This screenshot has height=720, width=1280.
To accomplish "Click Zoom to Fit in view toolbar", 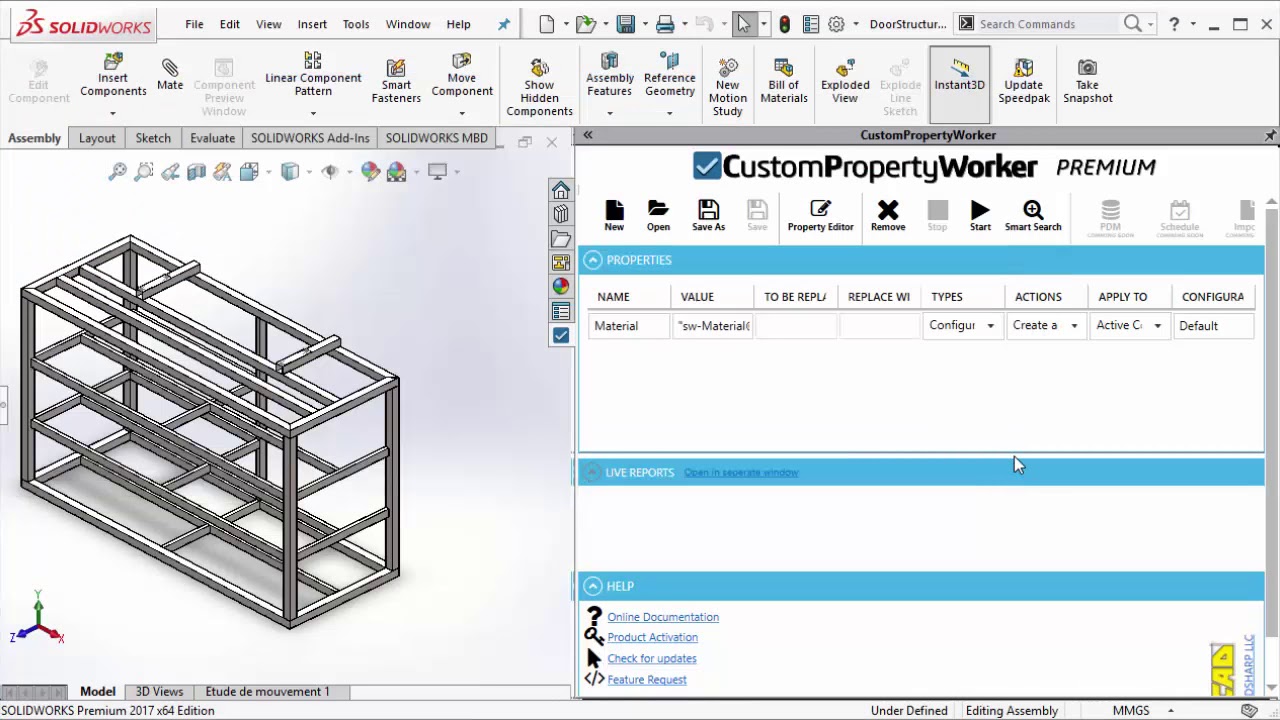I will 117,172.
